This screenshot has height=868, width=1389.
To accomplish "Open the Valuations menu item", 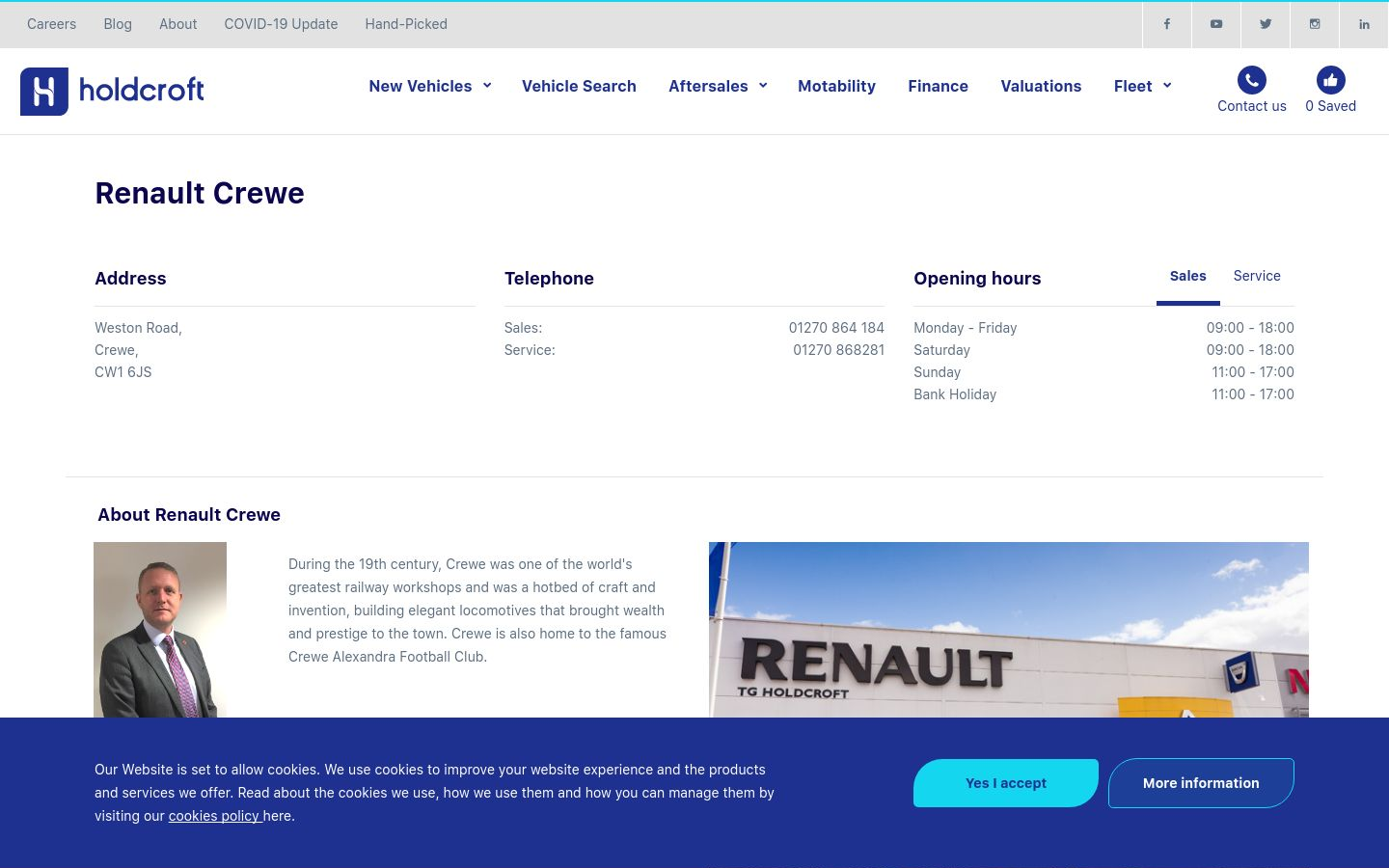I will [x=1041, y=86].
